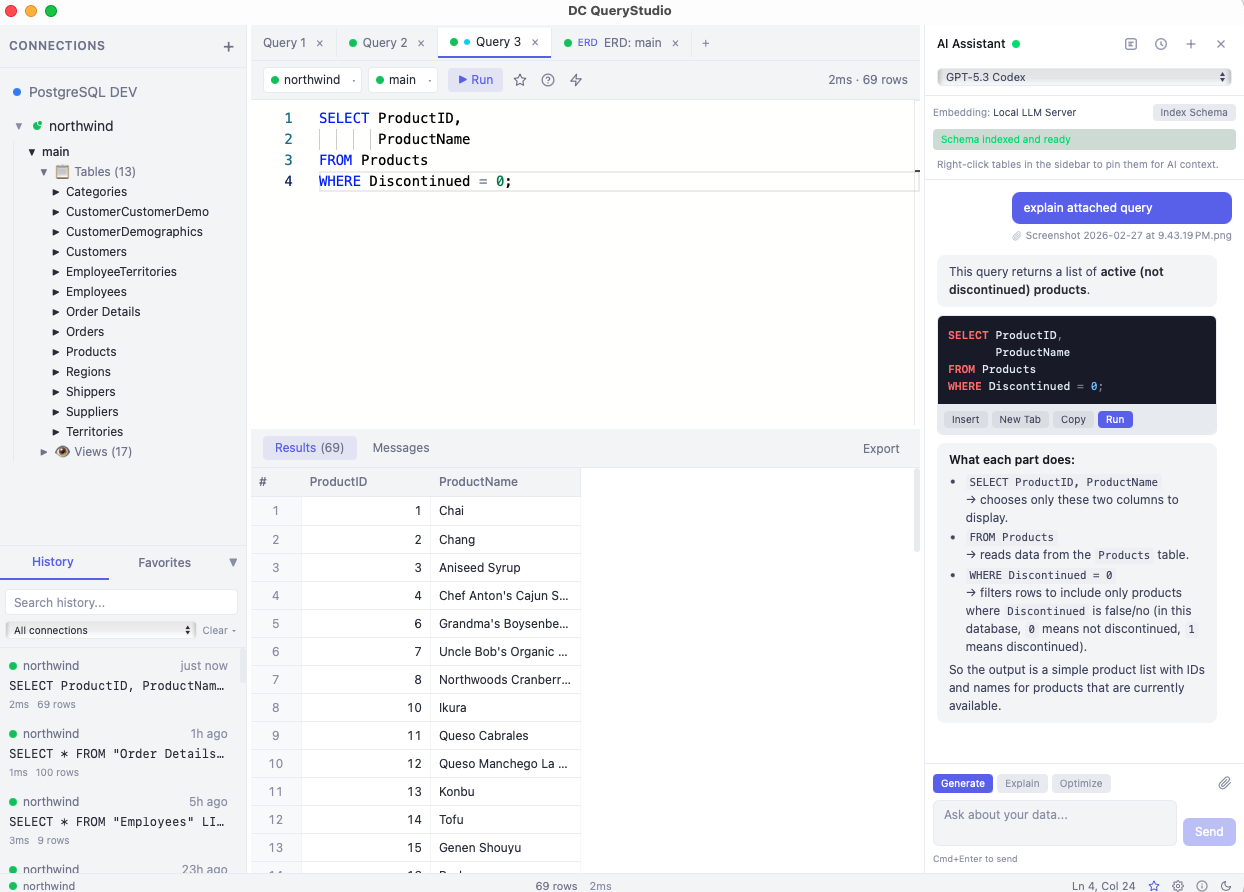Click the refresh icon in the status bar
This screenshot has width=1244, height=892.
tap(1226, 886)
